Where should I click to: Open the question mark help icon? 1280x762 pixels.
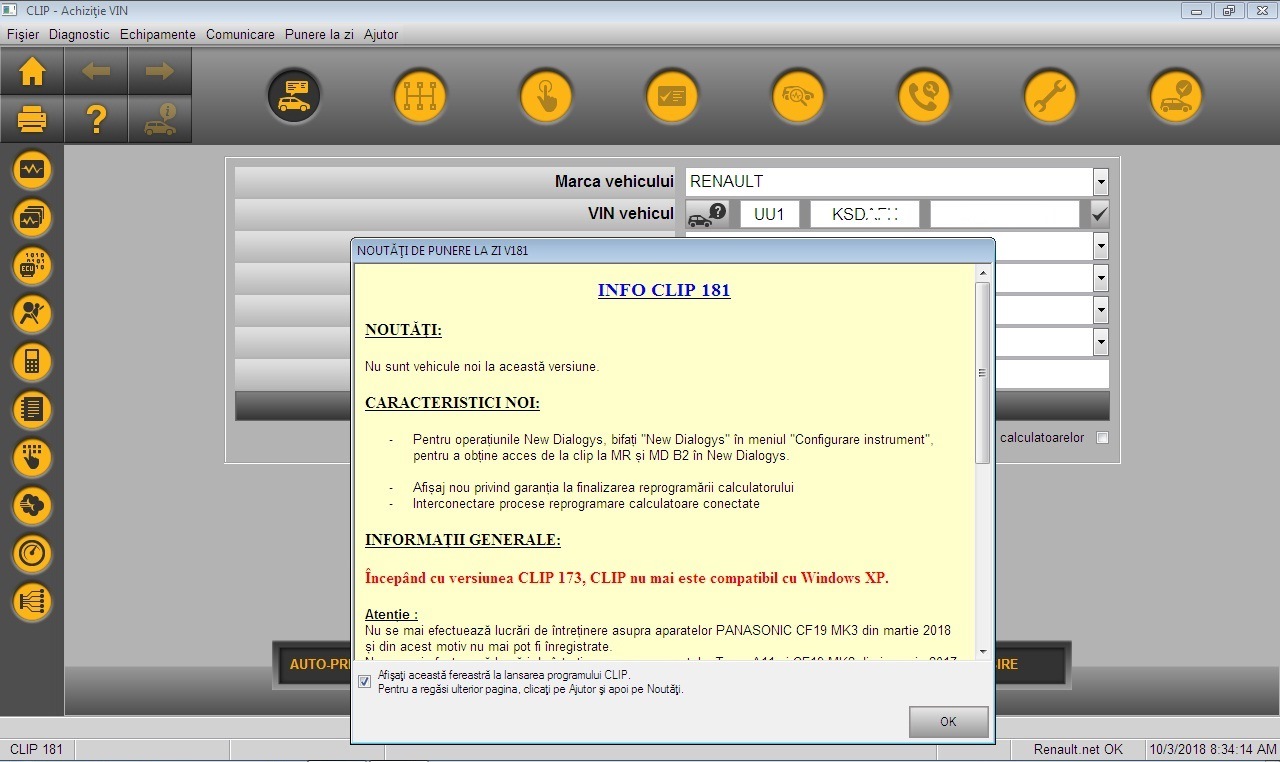point(96,119)
